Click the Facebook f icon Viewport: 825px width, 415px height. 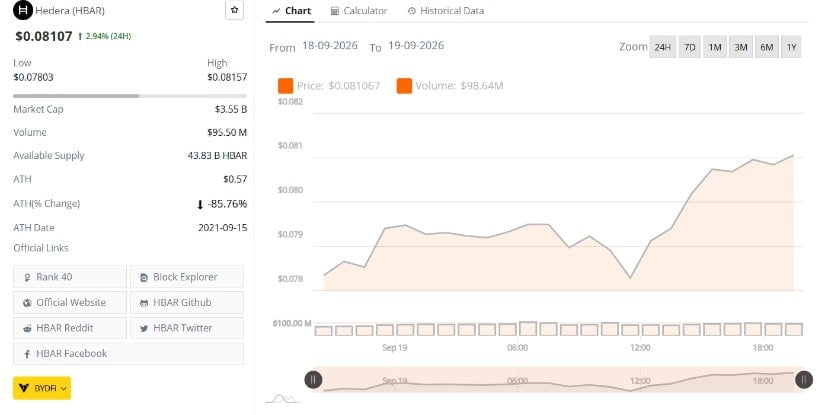click(27, 354)
